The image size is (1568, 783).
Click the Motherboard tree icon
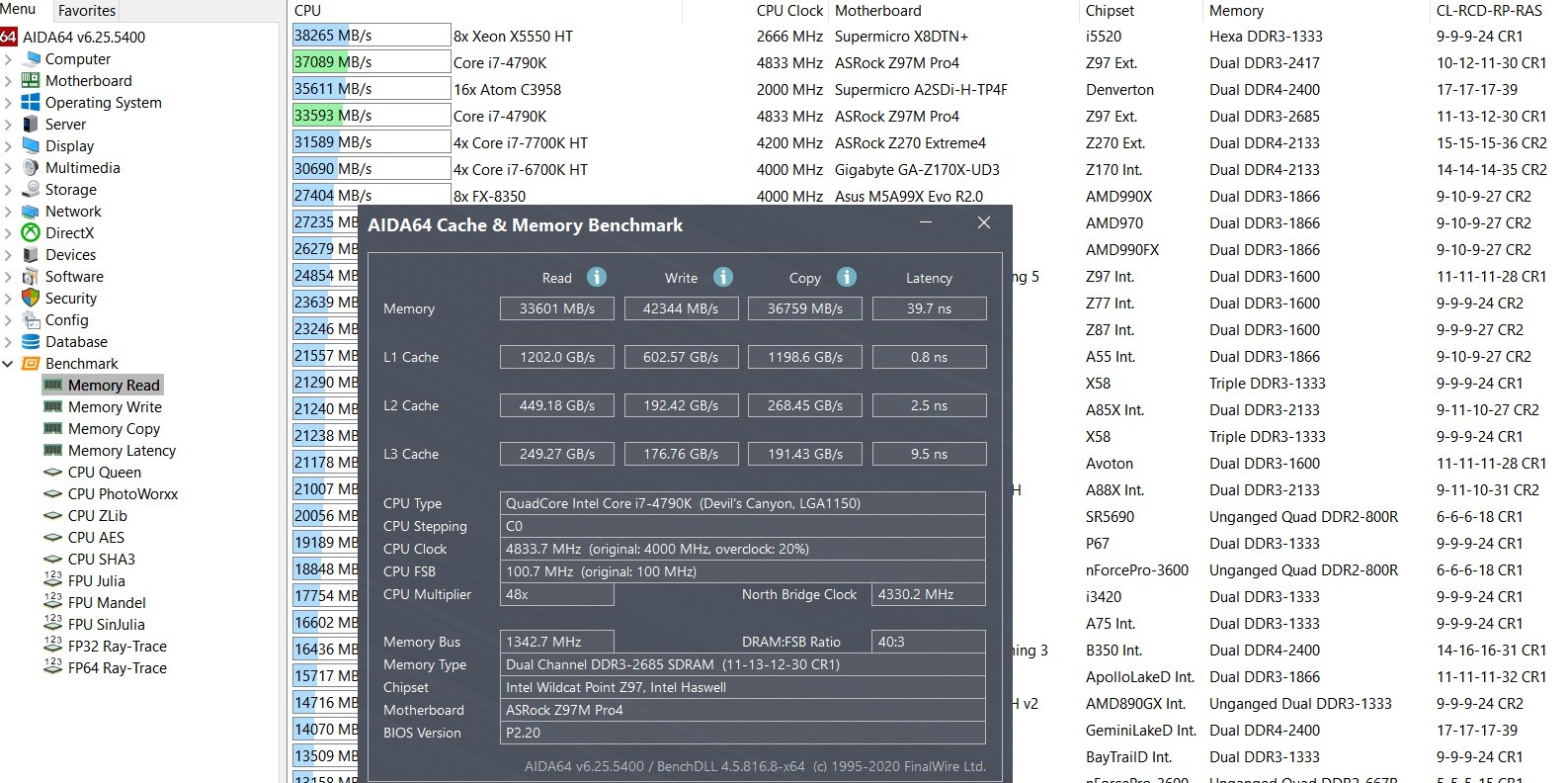[x=32, y=81]
